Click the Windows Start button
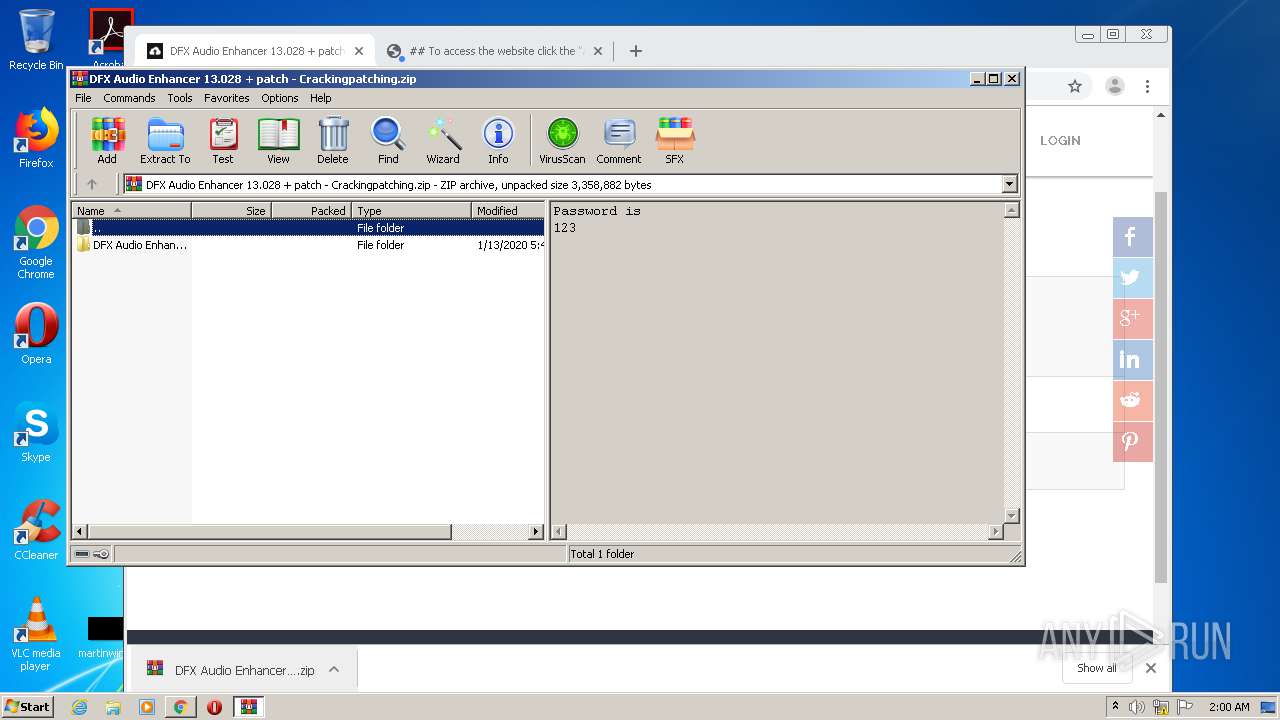 27,706
